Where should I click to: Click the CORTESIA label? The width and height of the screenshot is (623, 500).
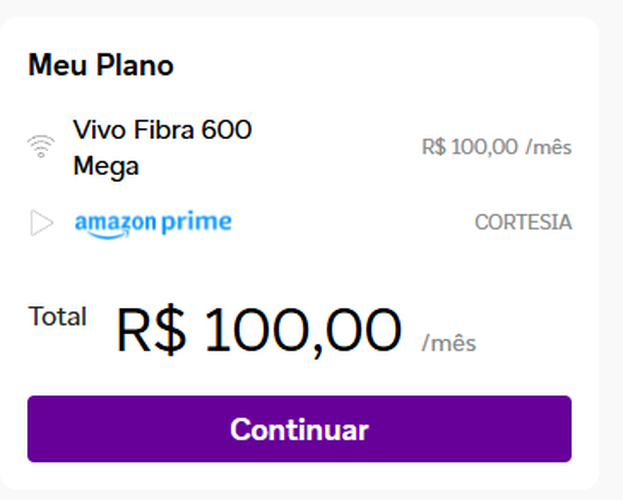(523, 223)
